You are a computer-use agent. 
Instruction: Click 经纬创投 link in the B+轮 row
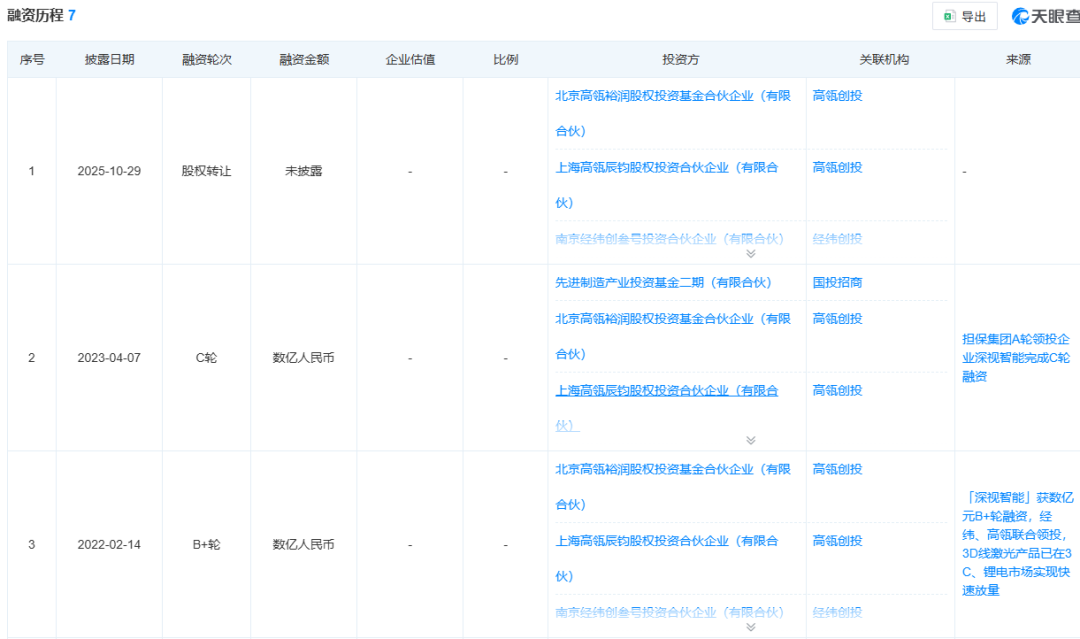(x=837, y=612)
